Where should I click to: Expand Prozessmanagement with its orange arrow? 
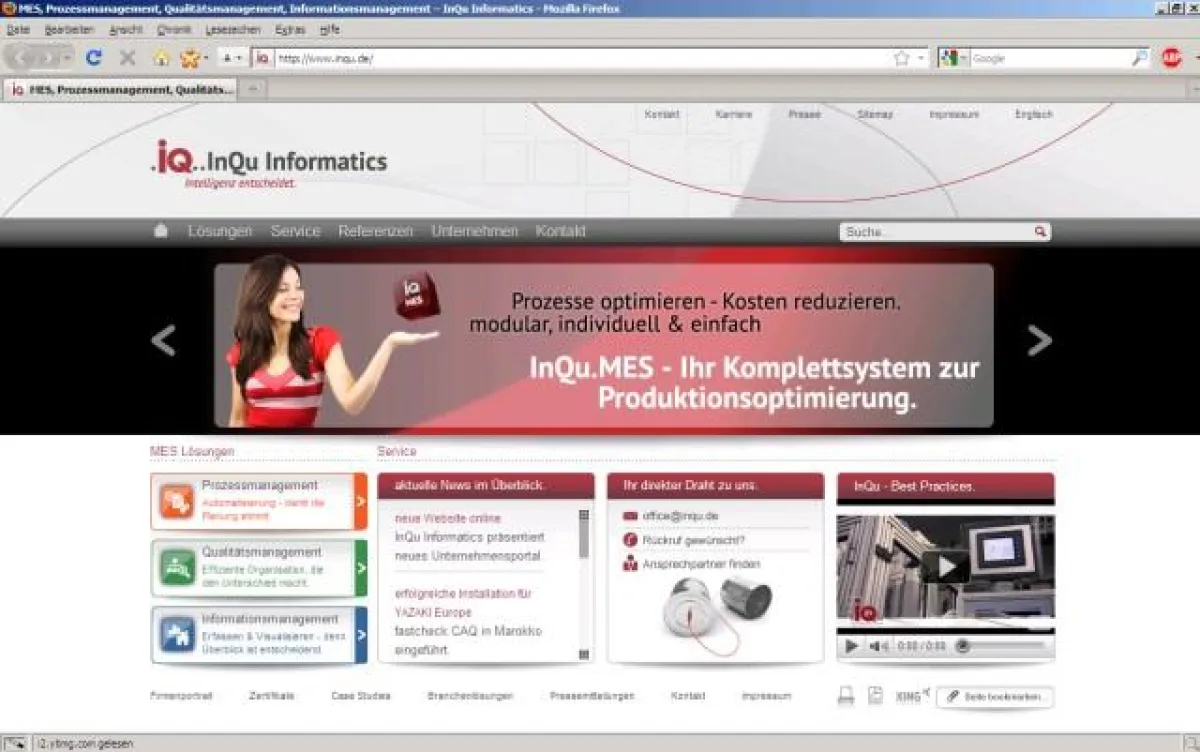pos(361,501)
